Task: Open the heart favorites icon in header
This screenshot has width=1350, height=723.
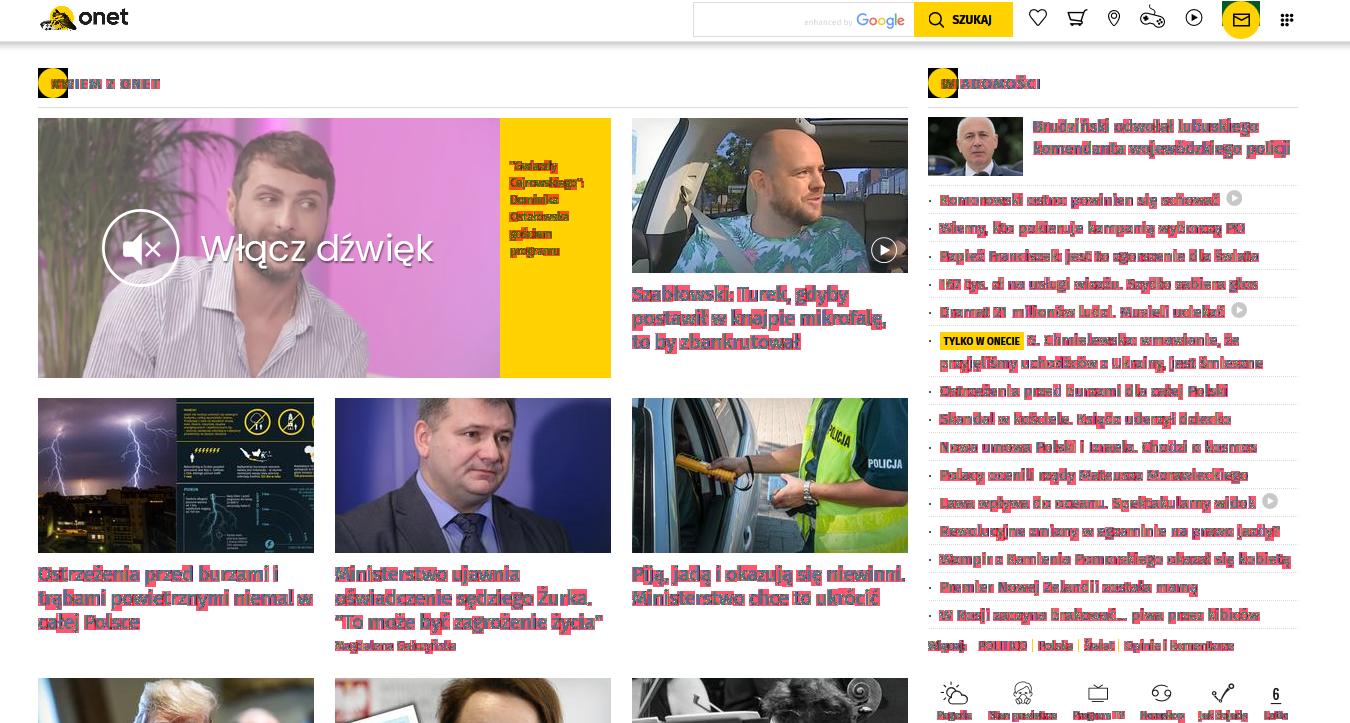Action: point(1038,18)
